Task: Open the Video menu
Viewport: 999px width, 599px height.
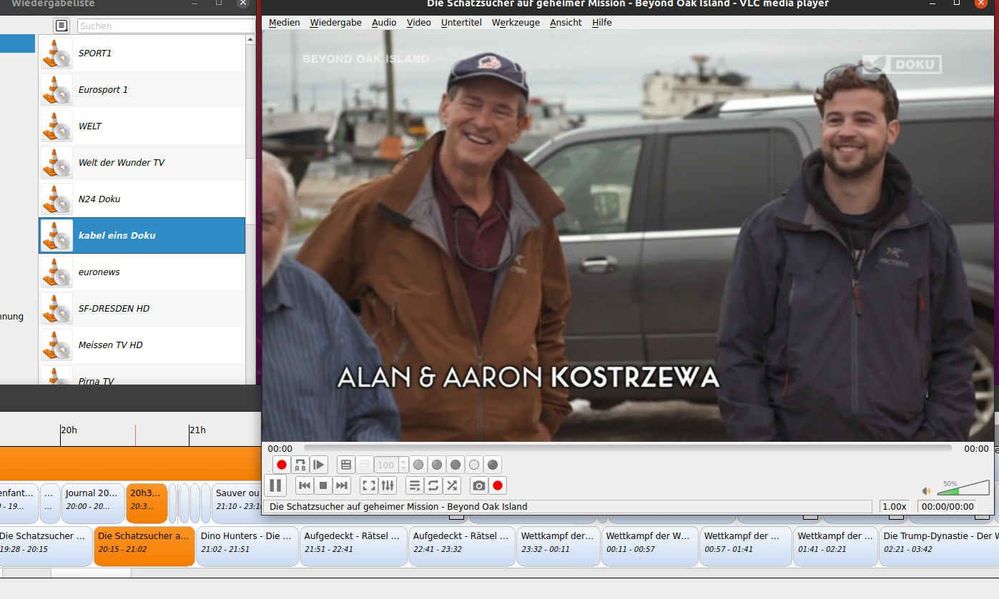Action: pos(419,22)
